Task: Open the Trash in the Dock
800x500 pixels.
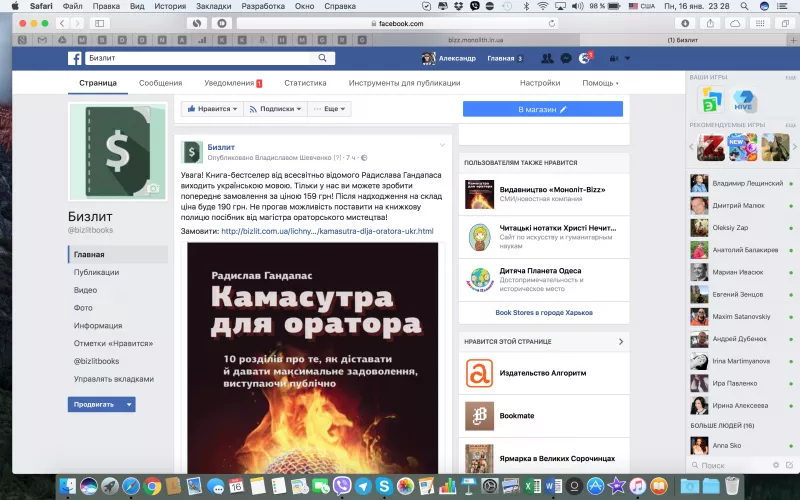Action: click(732, 486)
